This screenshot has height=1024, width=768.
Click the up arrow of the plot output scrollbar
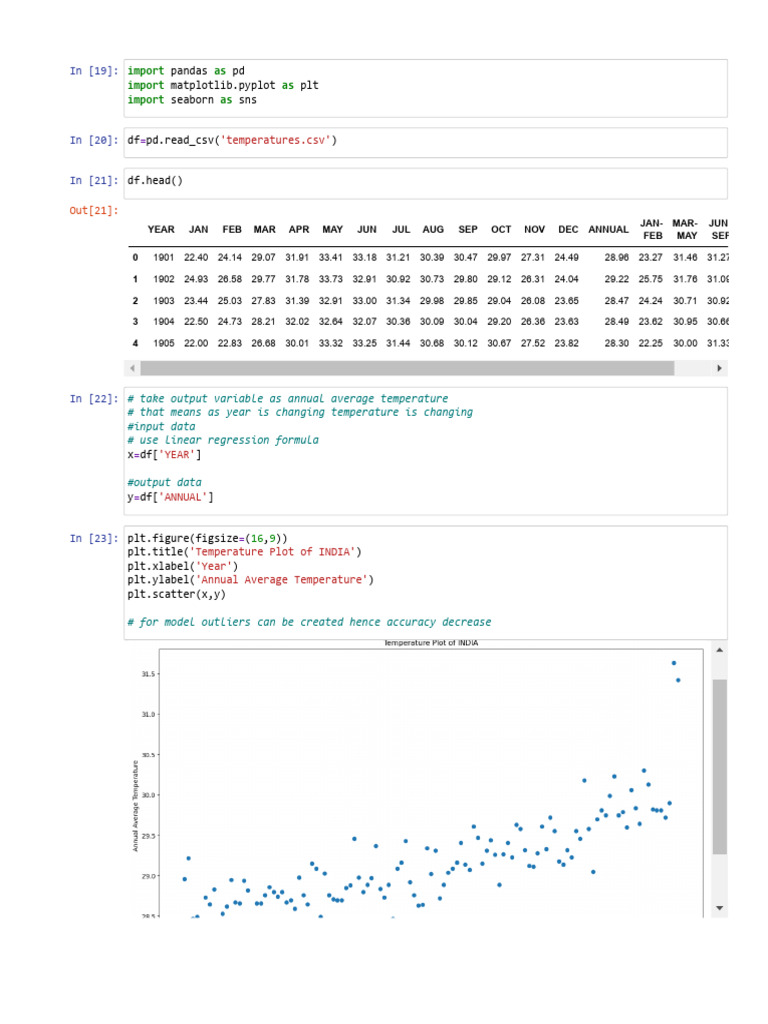point(719,655)
